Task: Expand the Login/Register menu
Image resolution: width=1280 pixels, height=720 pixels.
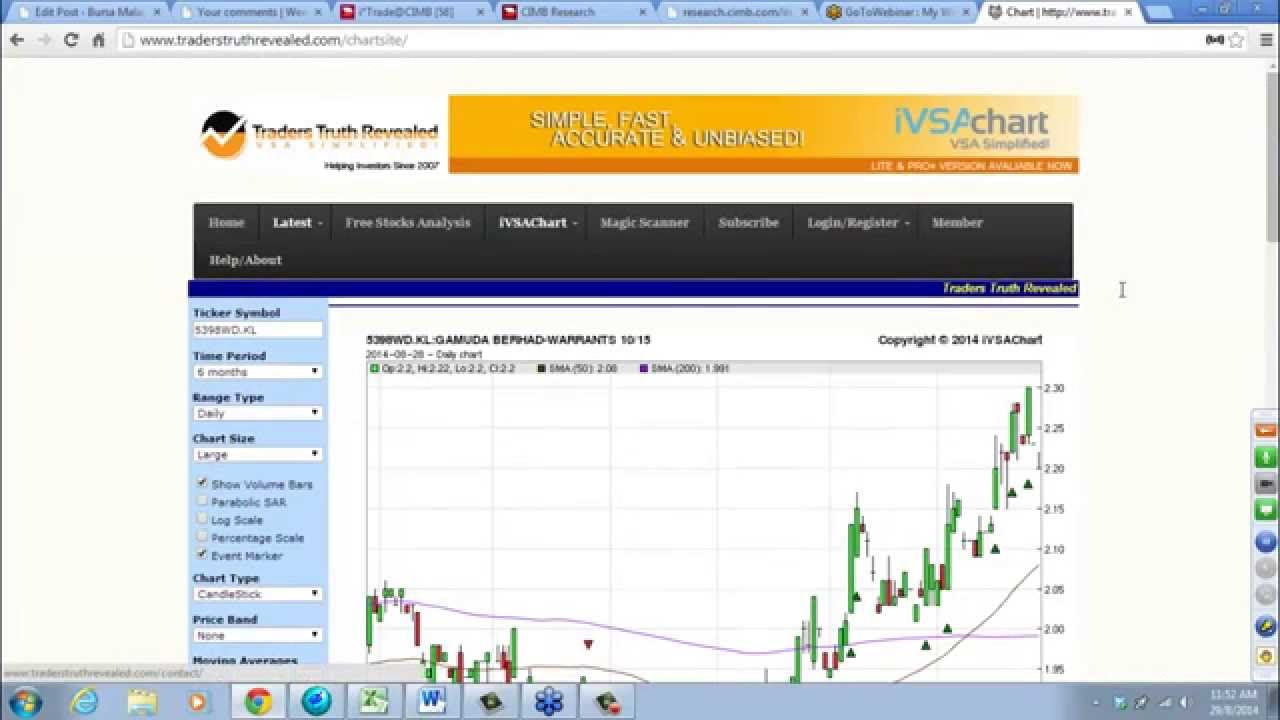Action: [858, 223]
